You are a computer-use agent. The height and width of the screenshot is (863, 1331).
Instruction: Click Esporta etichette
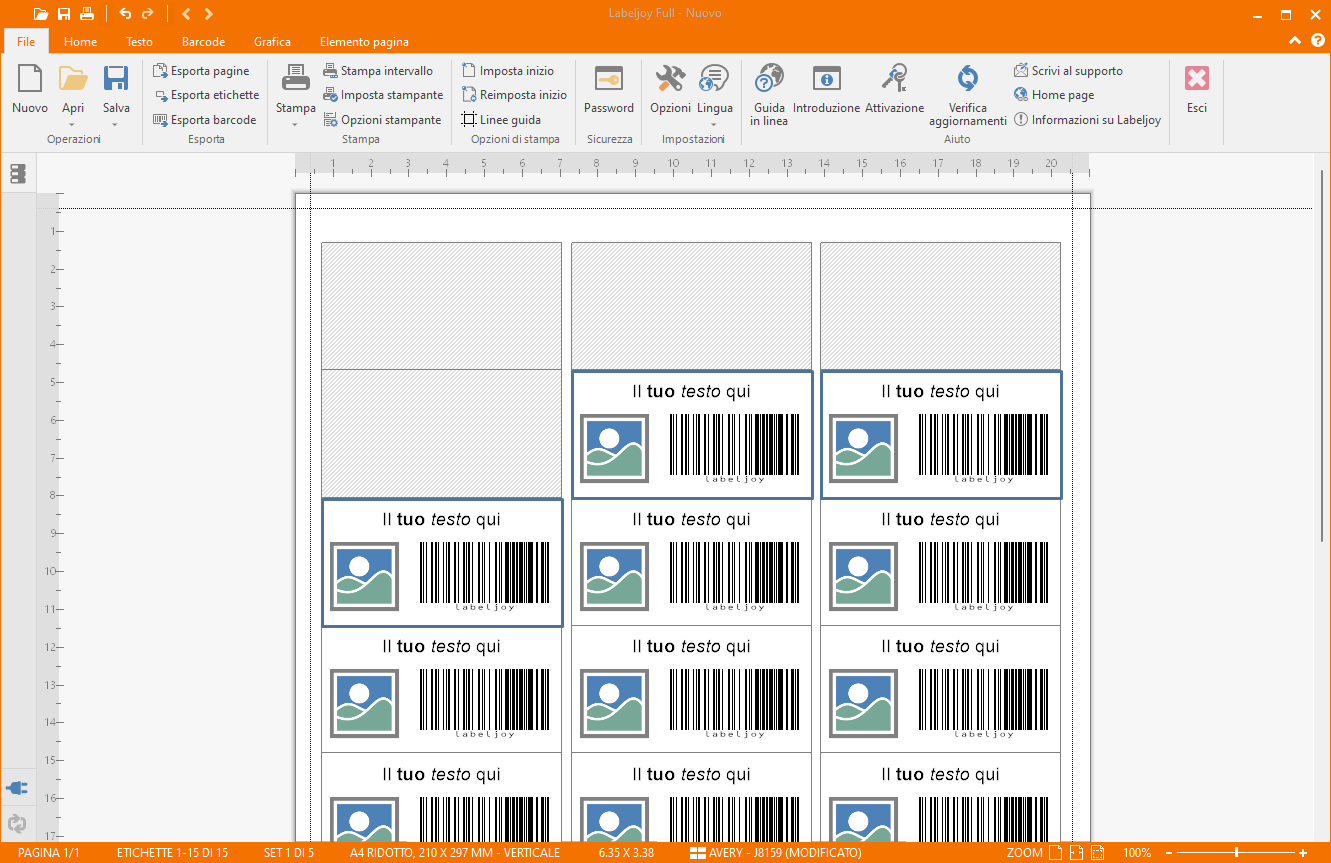click(206, 95)
